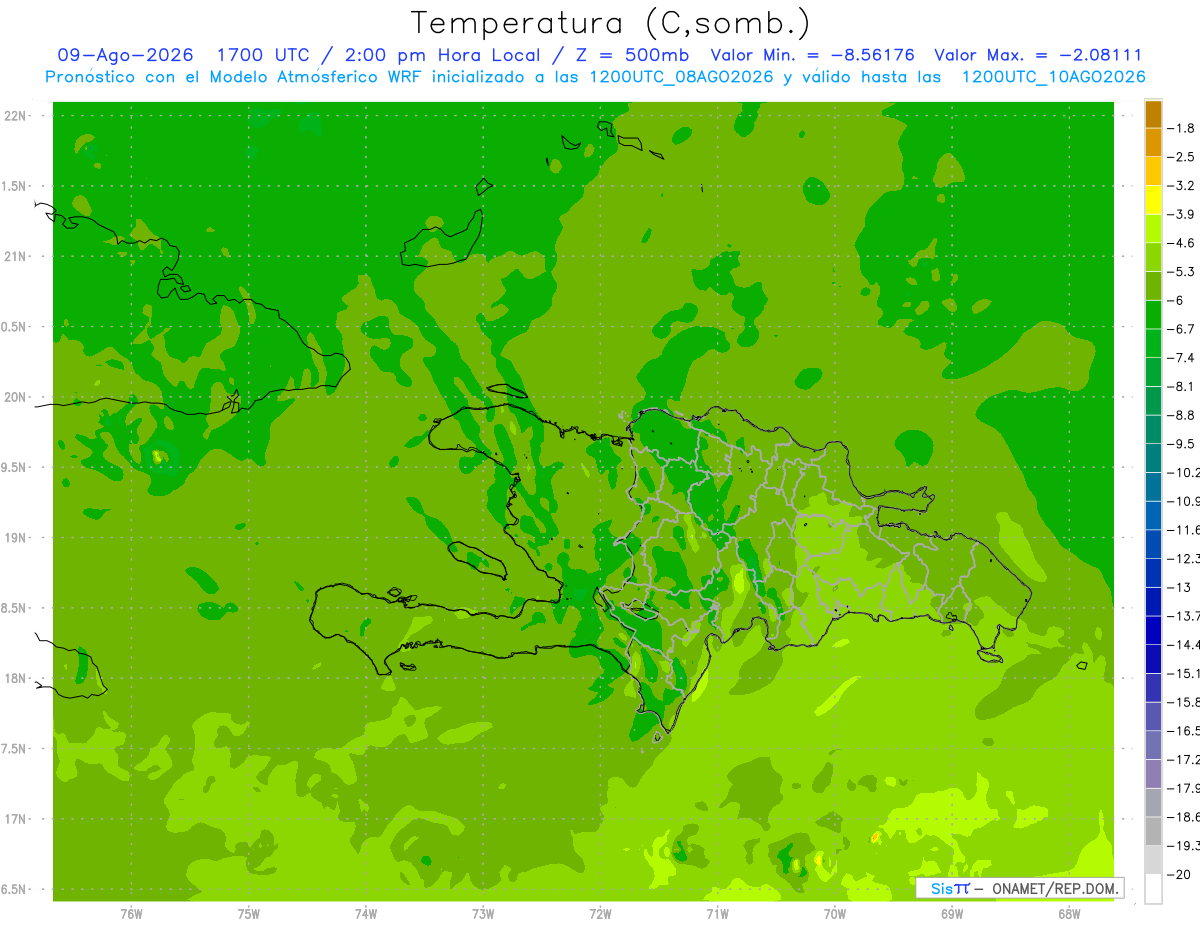
Task: Pick the blue band between -11.6 and -12.3
Action: (1153, 544)
